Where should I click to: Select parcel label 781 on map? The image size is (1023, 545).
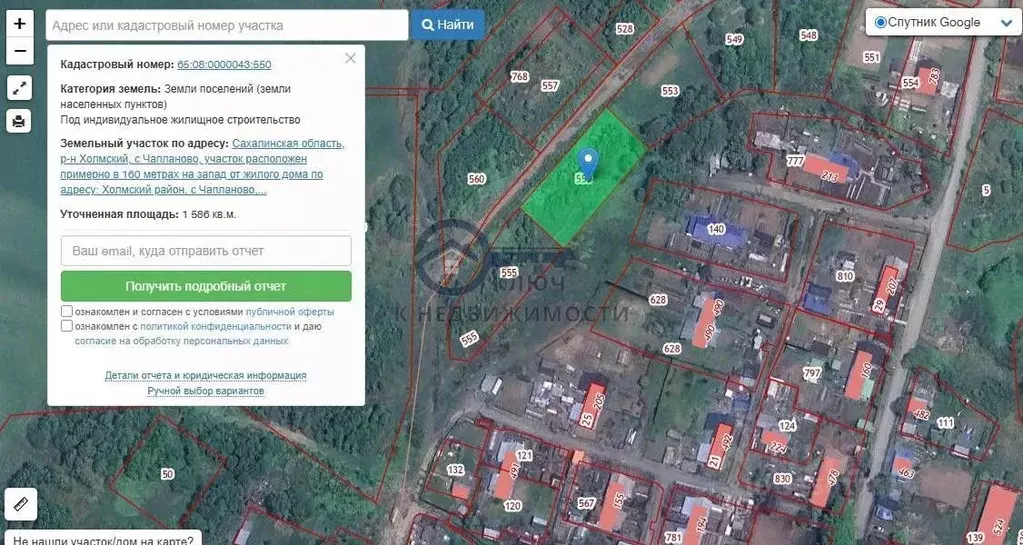click(x=673, y=537)
